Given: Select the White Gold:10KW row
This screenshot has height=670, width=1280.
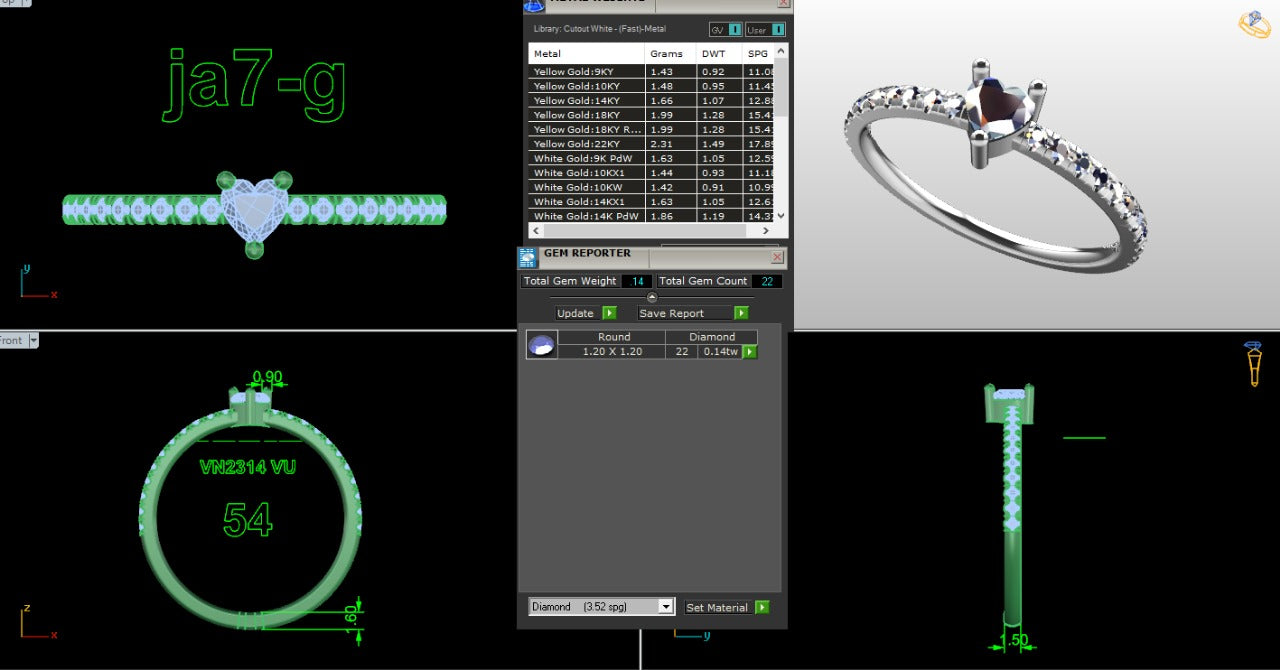Looking at the screenshot, I should pyautogui.click(x=652, y=187).
